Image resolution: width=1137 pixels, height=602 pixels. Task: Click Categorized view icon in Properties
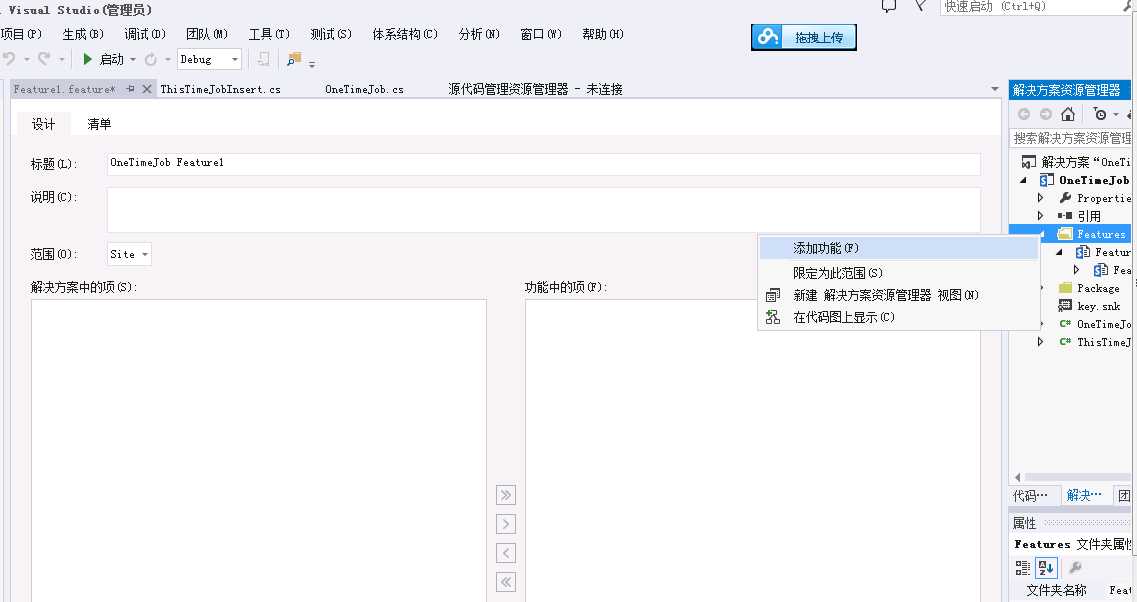(1022, 567)
